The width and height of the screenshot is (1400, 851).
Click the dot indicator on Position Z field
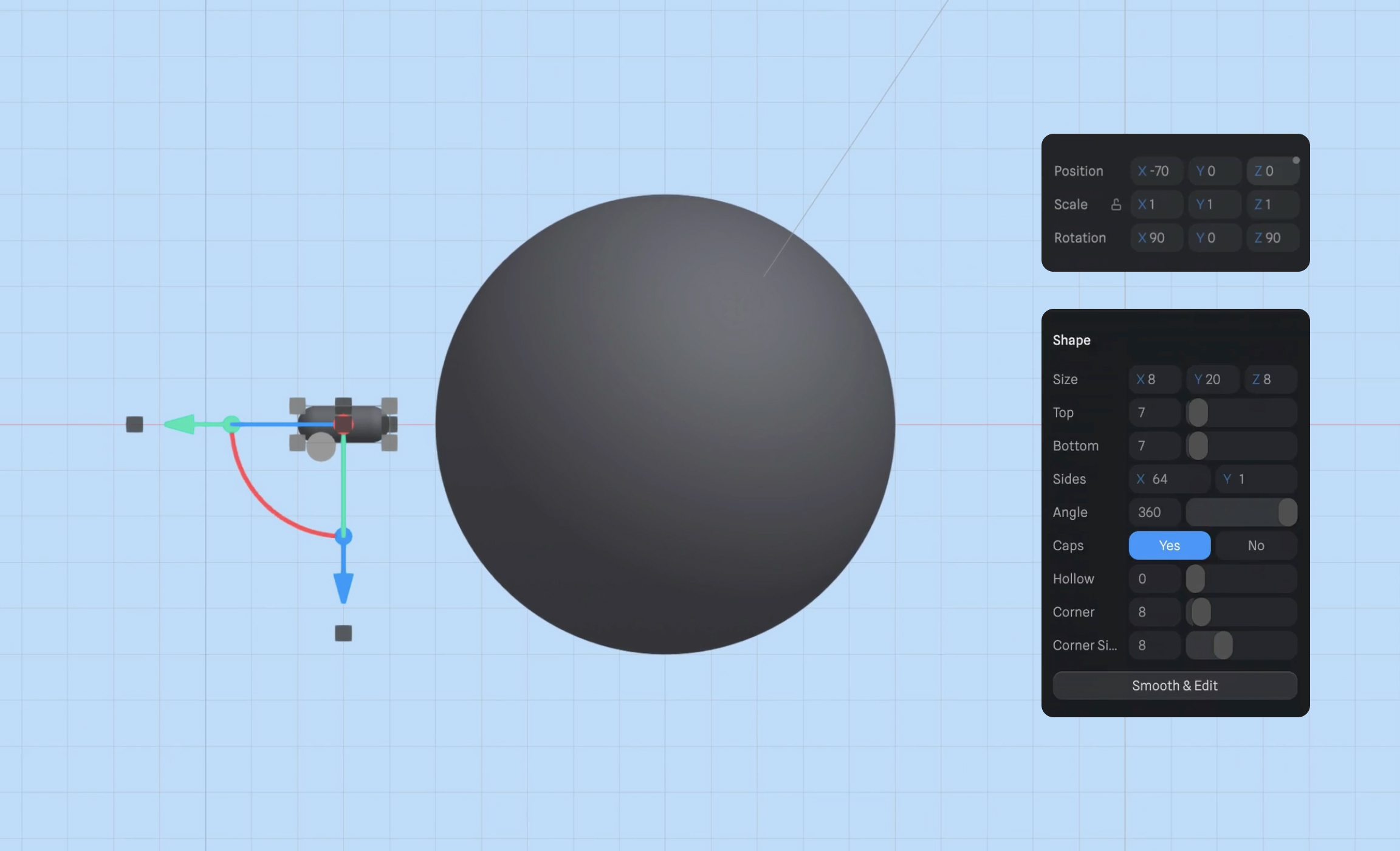pos(1295,160)
